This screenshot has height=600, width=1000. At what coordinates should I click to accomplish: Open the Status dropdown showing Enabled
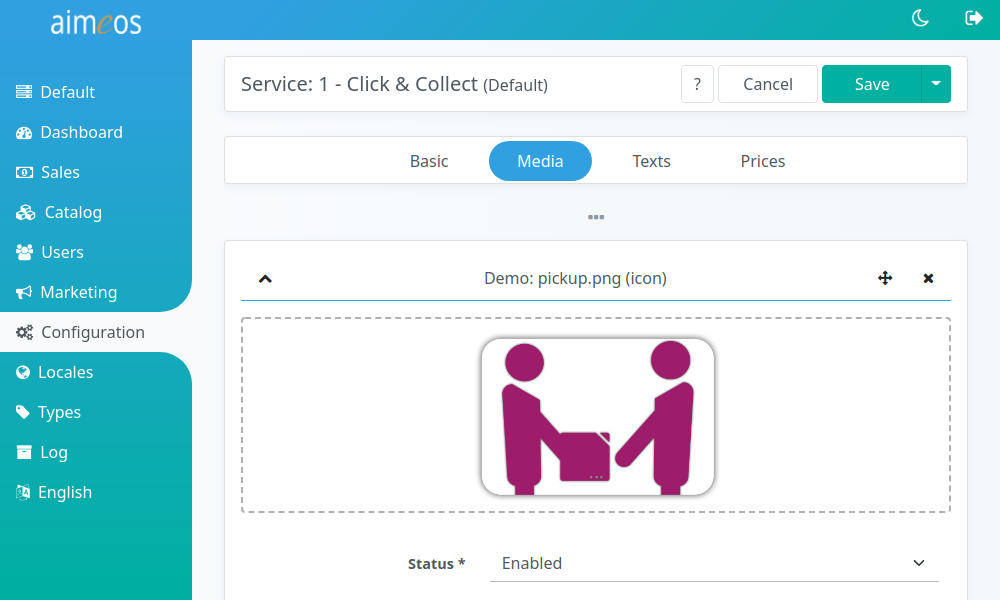pyautogui.click(x=714, y=563)
